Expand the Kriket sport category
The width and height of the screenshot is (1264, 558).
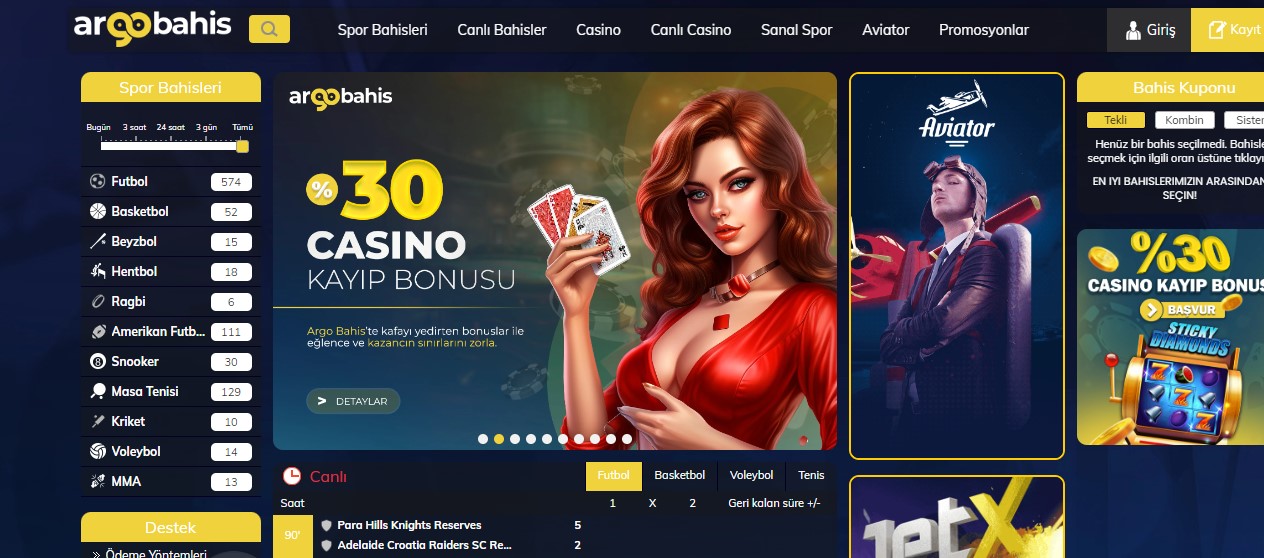[x=171, y=422]
